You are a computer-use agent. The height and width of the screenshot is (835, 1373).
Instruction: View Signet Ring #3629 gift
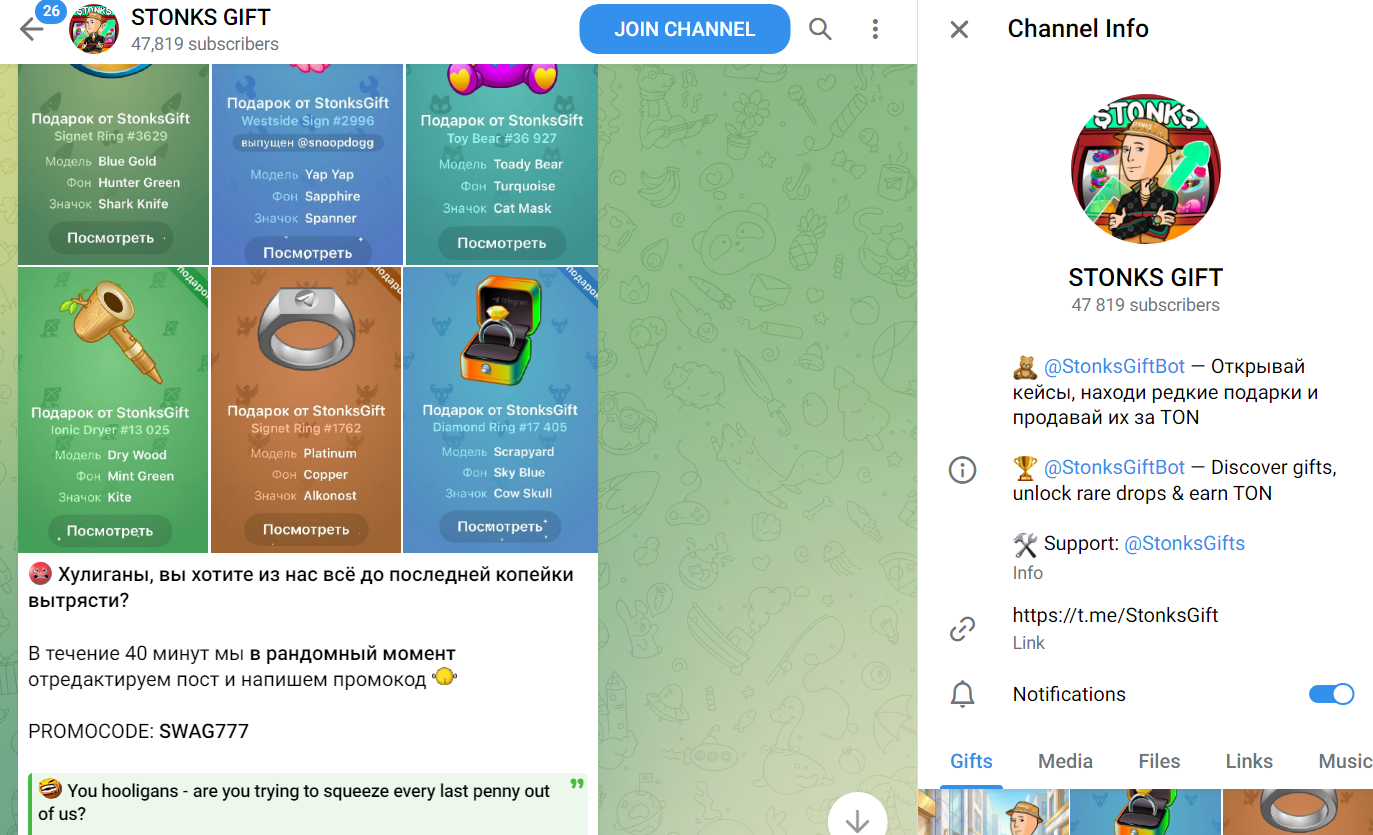(110, 238)
